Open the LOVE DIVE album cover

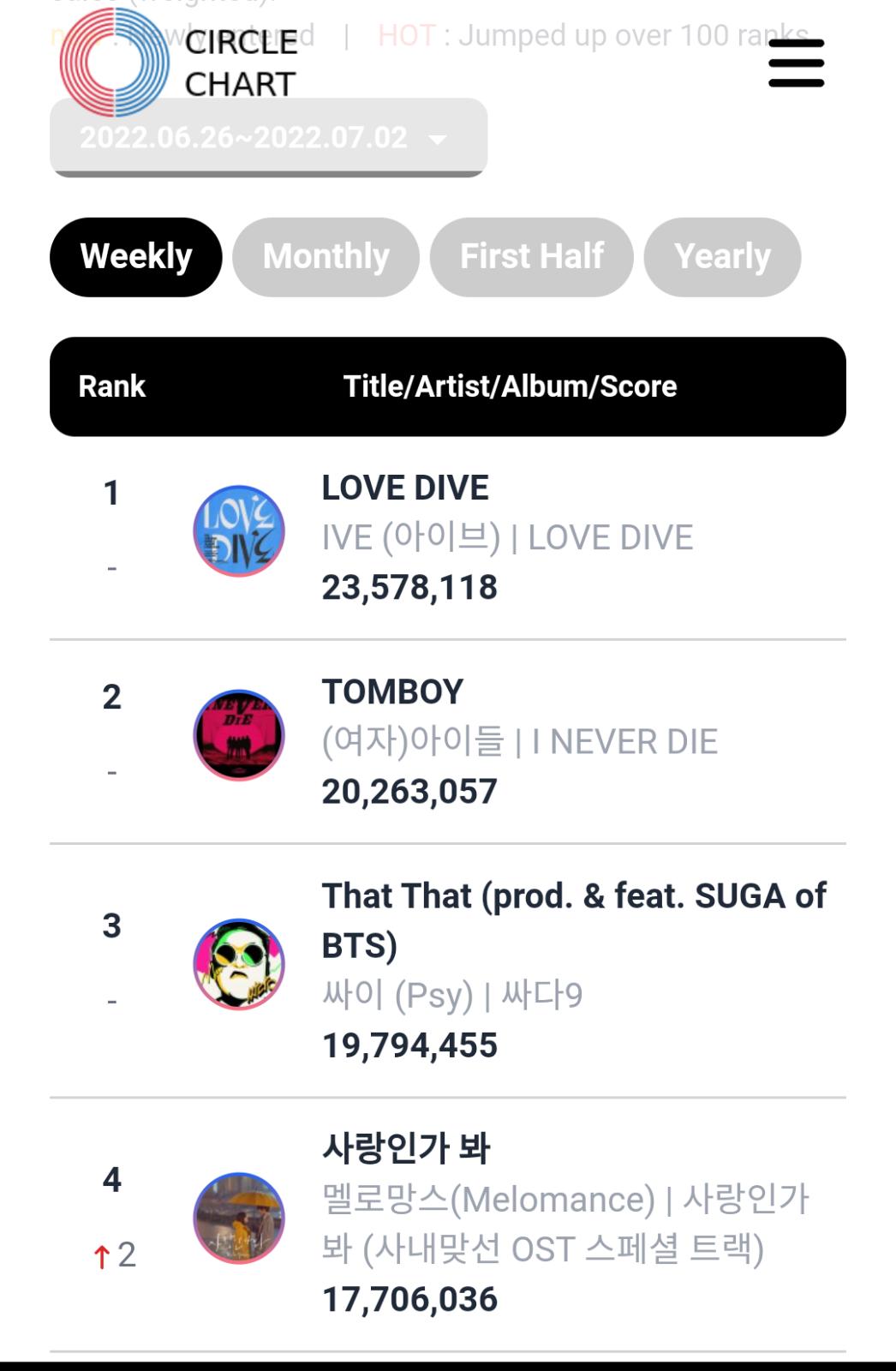tap(239, 531)
